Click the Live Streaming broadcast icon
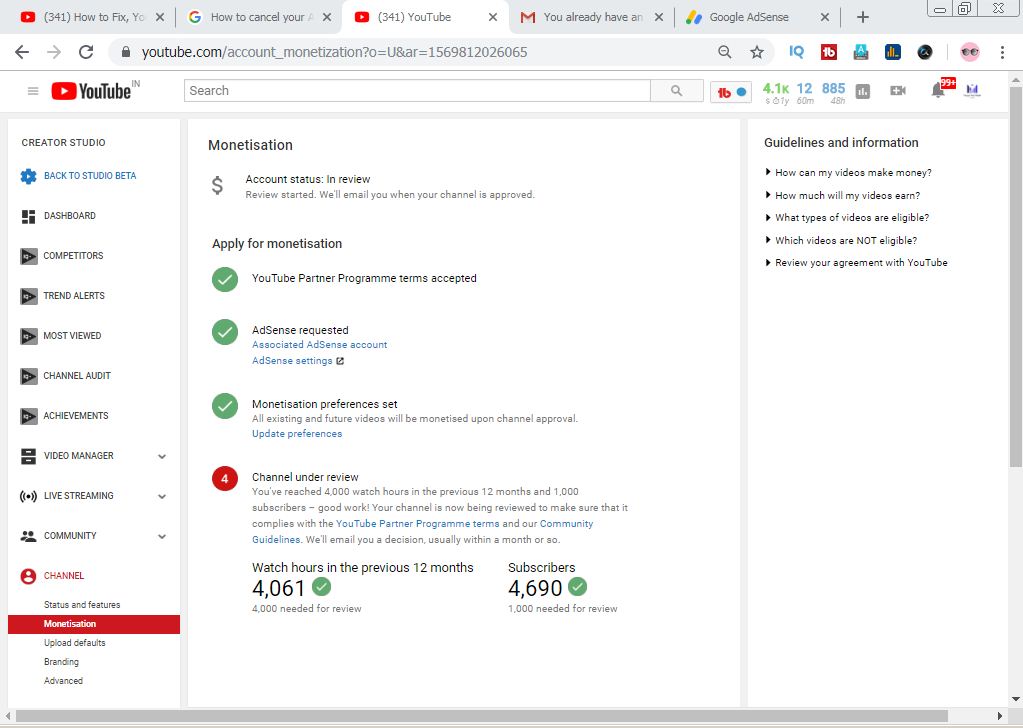Screen dimensions: 1023x728 click(28, 496)
